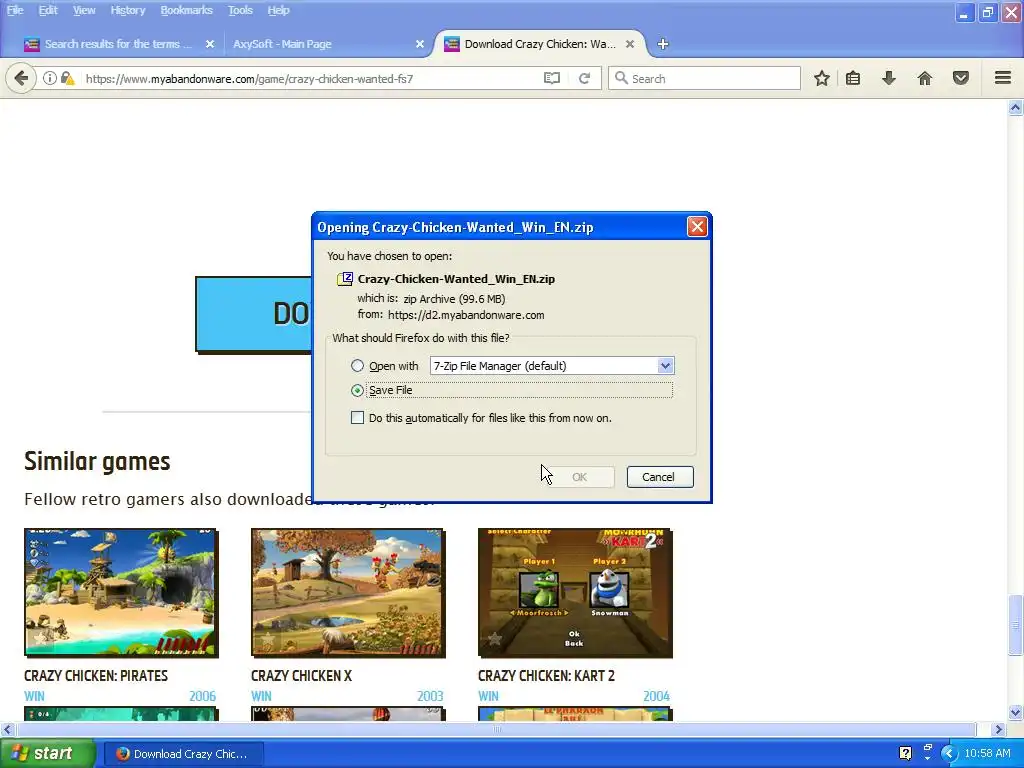Open Crazy Chicken: Kart 2 link
This screenshot has height=768, width=1024.
click(x=546, y=675)
